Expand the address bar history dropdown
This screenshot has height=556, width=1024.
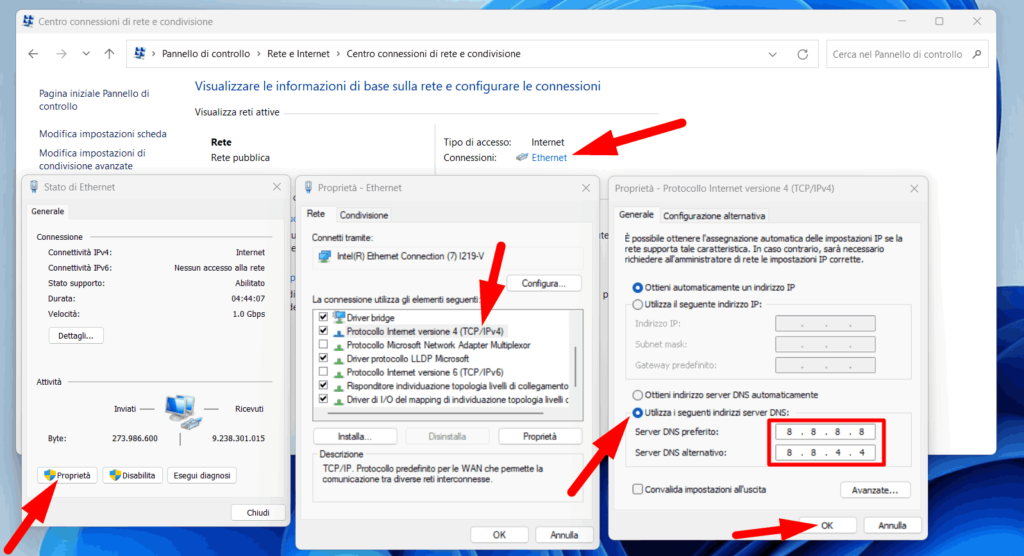tap(773, 54)
